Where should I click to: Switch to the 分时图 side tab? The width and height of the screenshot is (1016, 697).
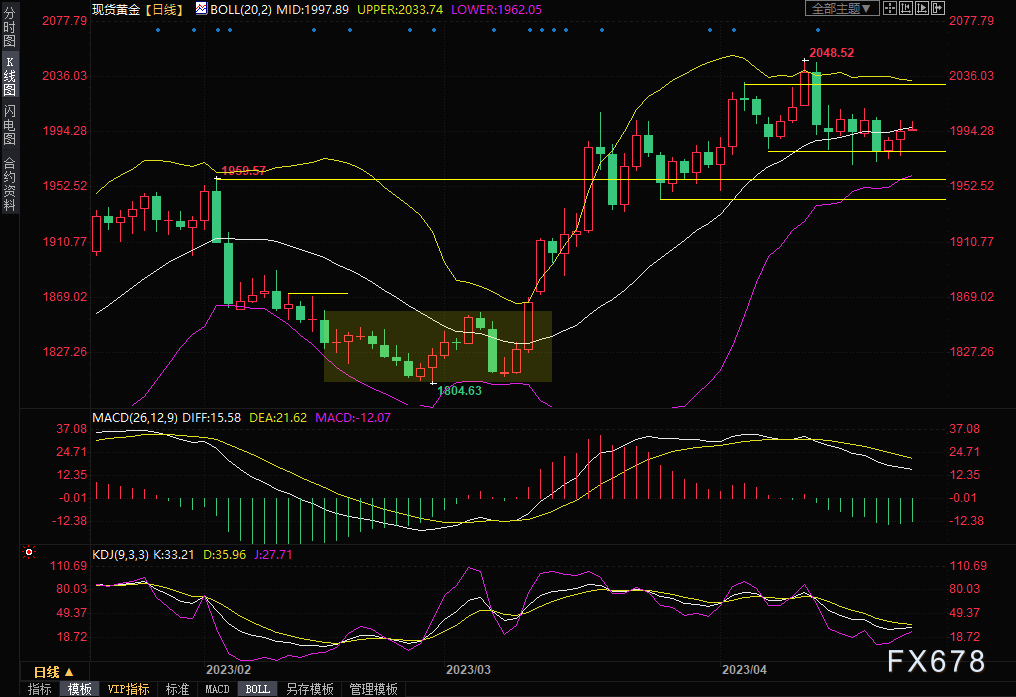point(9,30)
